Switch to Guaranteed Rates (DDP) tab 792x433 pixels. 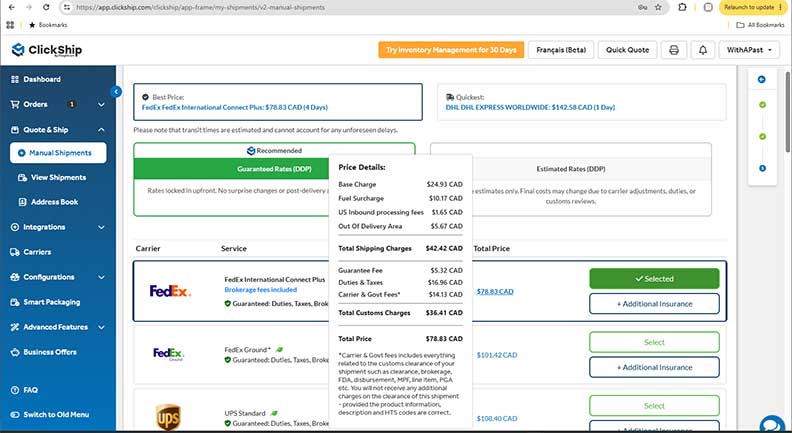pyautogui.click(x=274, y=169)
